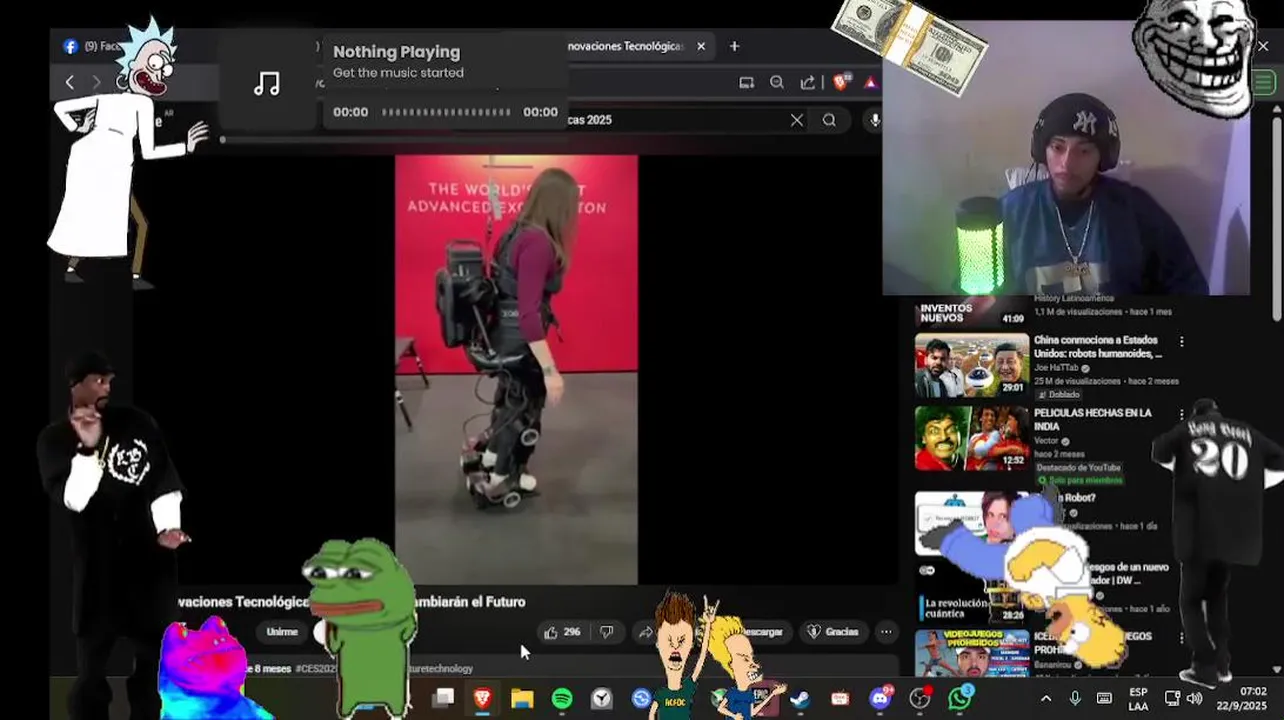Like the video with thumbs up 296
Image resolution: width=1284 pixels, height=720 pixels.
coord(562,632)
